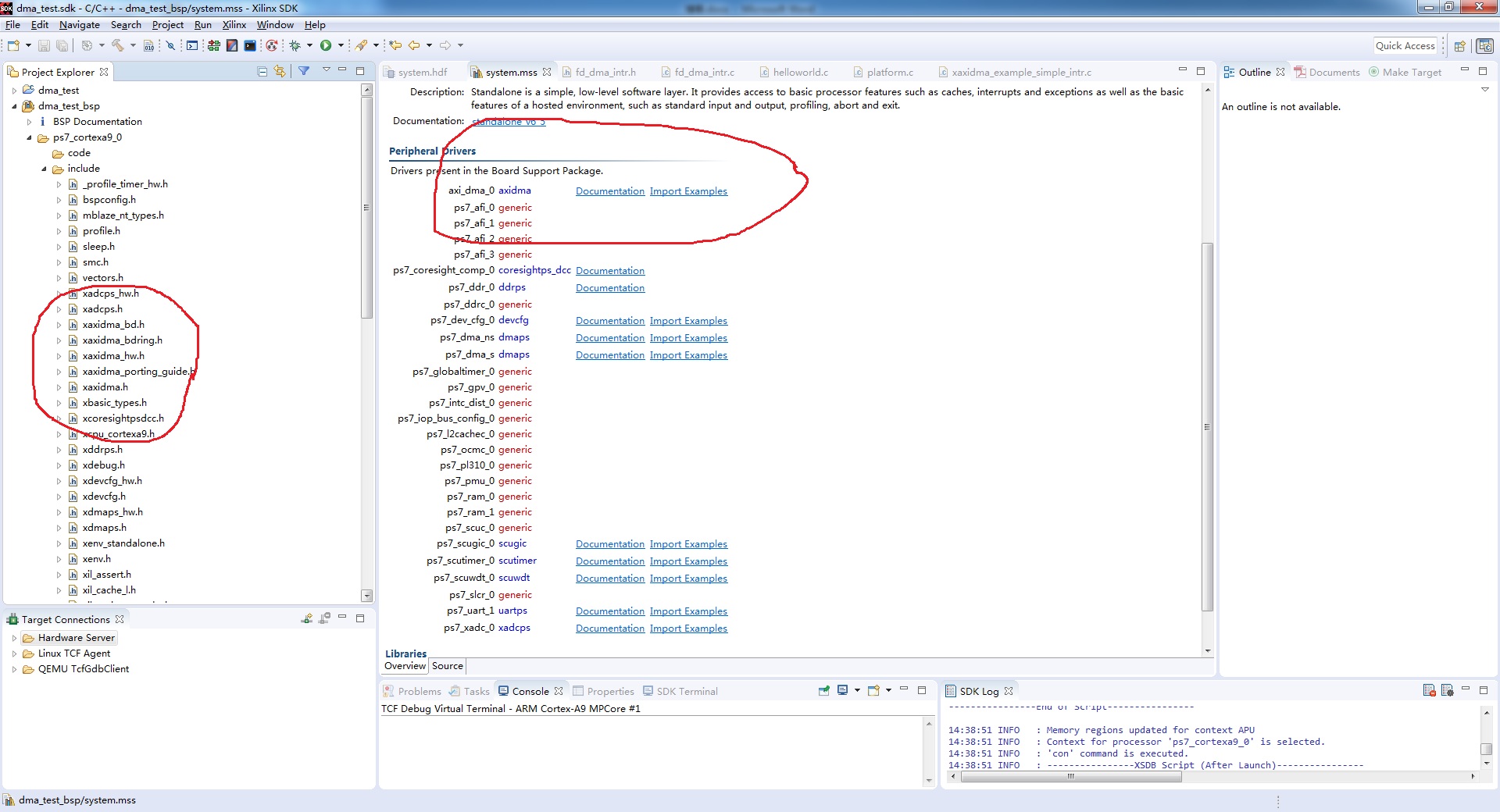Go to last edit location arrow
1500x812 pixels.
(395, 45)
